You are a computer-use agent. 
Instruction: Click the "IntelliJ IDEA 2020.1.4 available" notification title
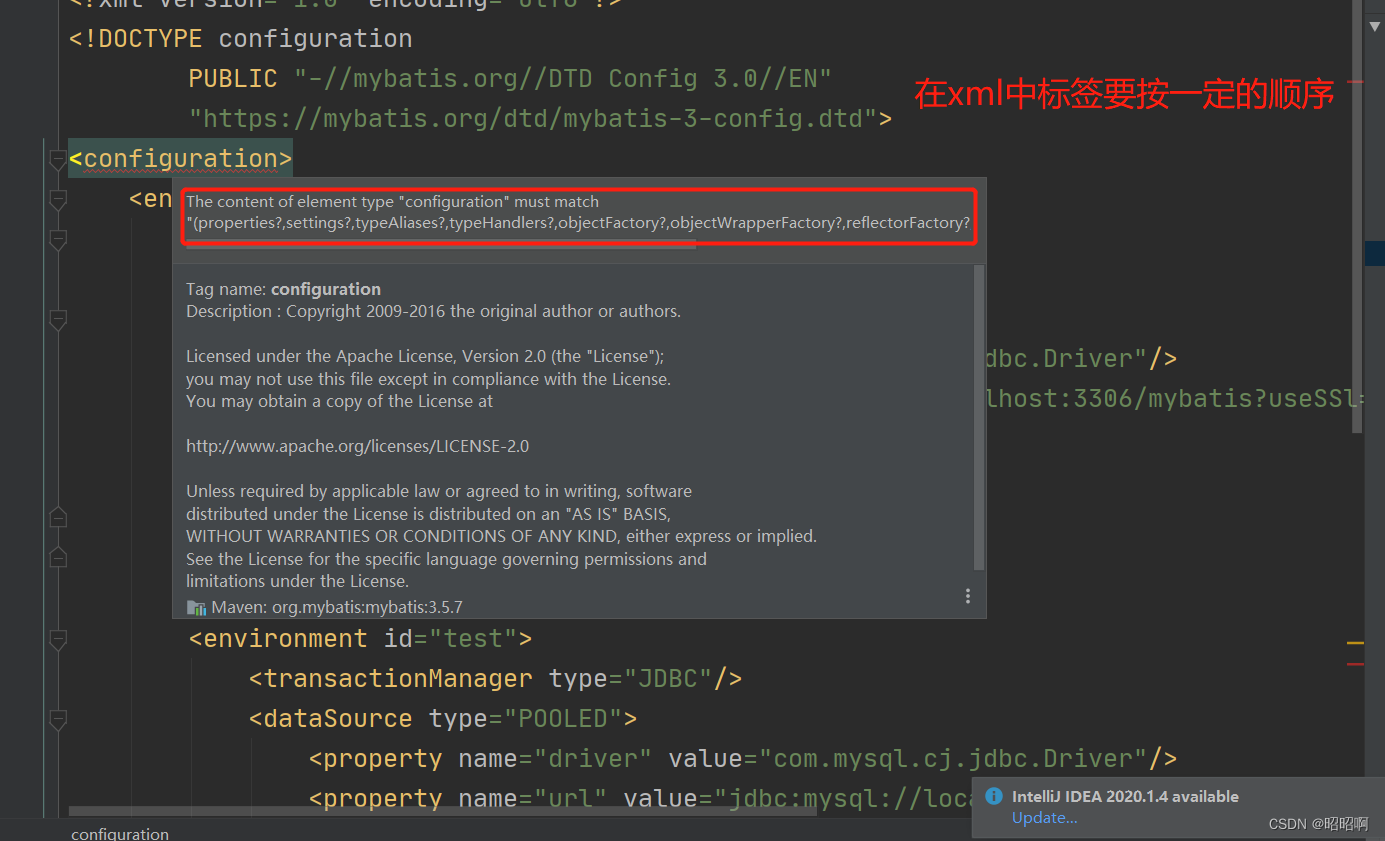pyautogui.click(x=1125, y=797)
